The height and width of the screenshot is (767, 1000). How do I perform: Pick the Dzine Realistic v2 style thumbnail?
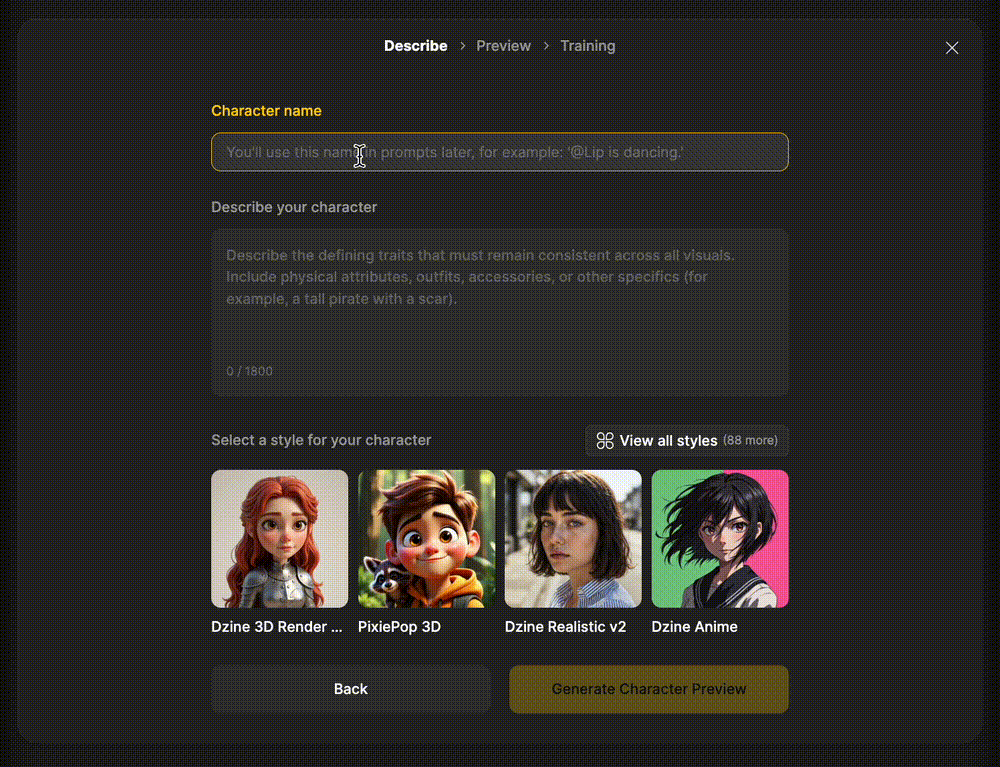point(573,539)
